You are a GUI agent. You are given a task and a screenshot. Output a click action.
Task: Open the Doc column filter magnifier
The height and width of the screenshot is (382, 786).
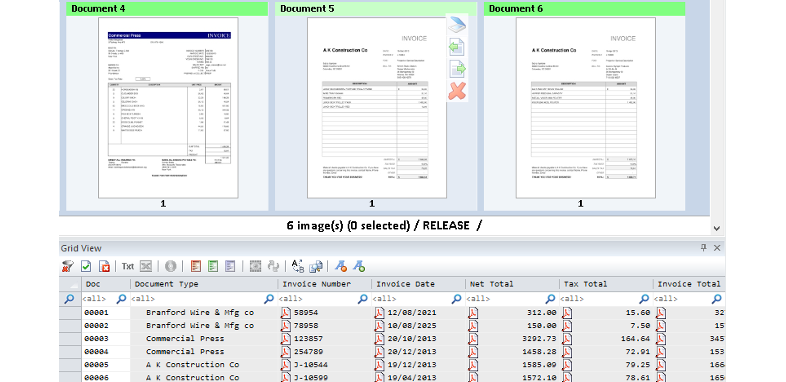click(121, 299)
